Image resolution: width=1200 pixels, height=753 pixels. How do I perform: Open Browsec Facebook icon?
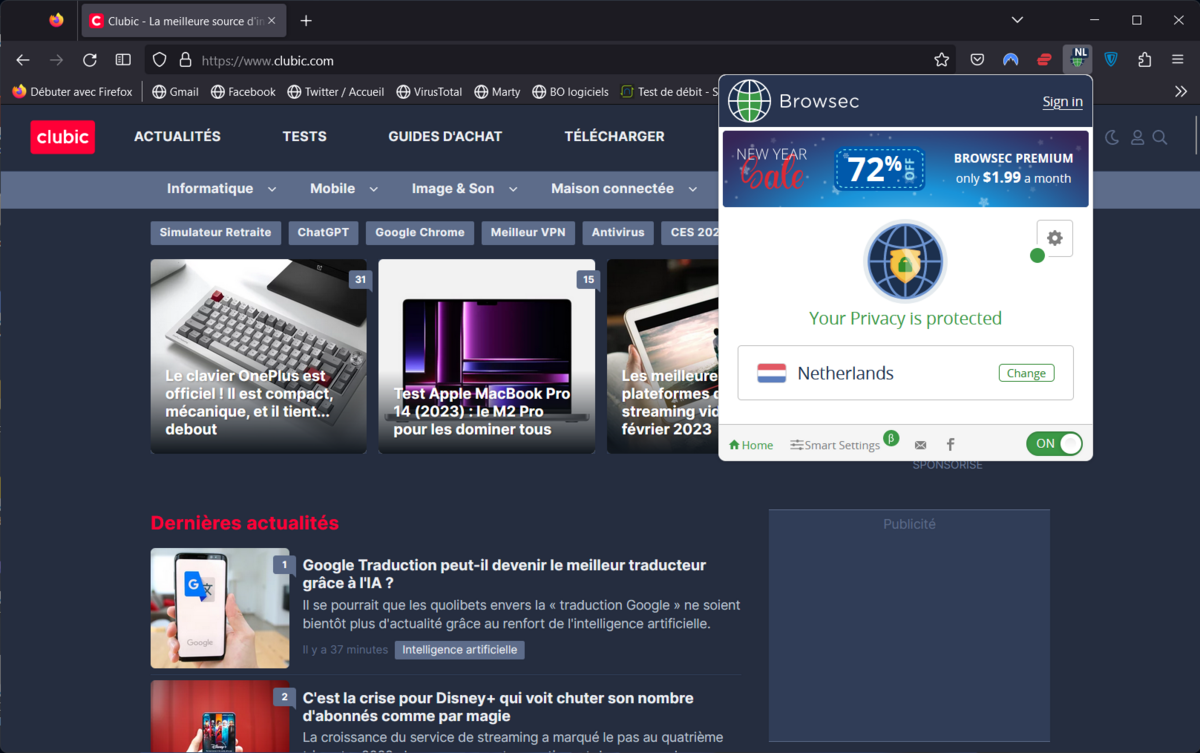[x=950, y=445]
